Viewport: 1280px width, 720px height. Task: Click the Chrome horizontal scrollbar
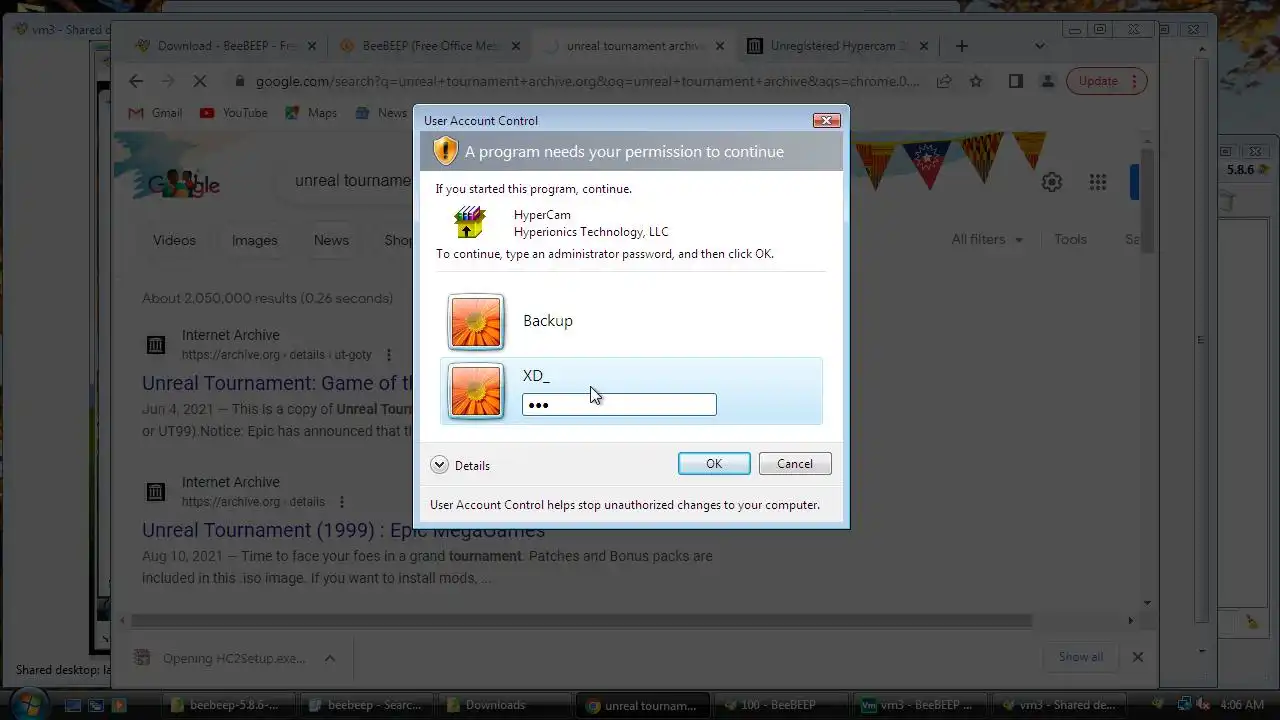582,620
